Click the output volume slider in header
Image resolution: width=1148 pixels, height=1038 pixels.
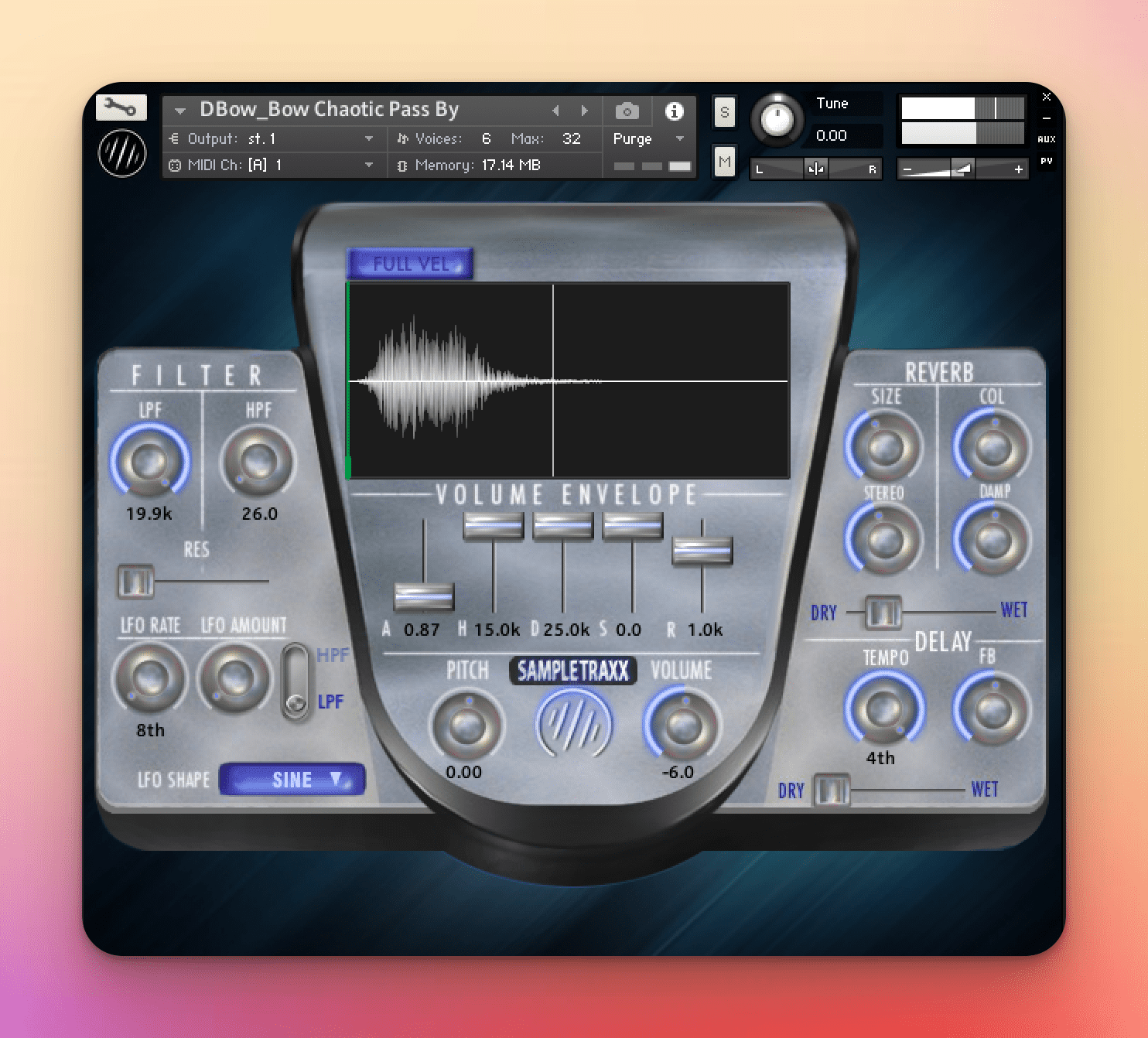pos(962,169)
